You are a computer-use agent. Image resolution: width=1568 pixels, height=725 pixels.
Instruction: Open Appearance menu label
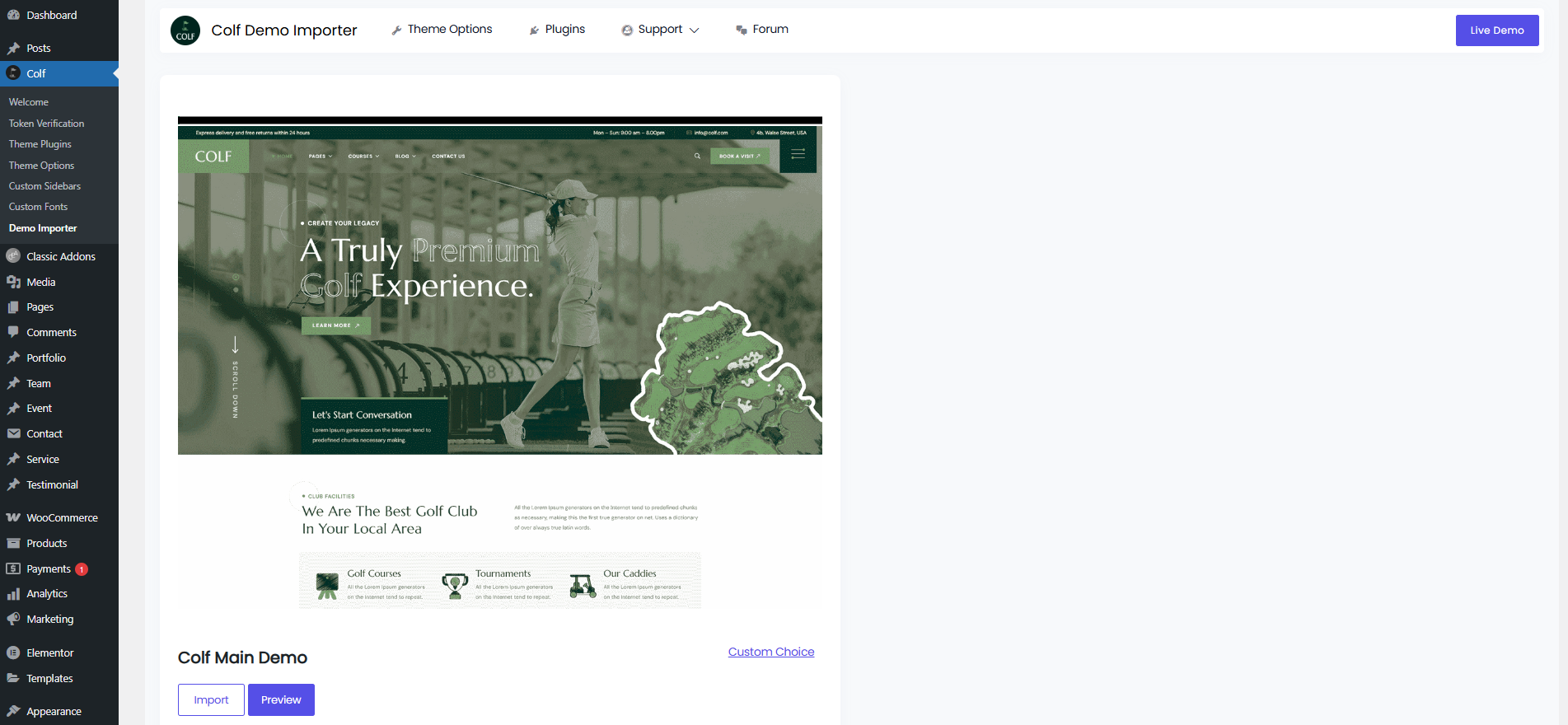click(54, 711)
